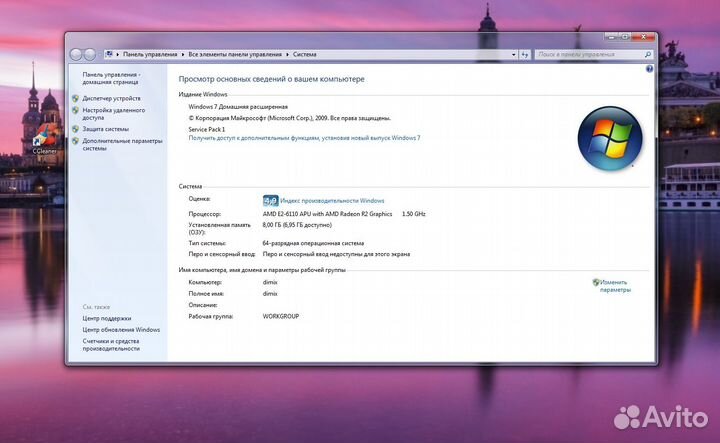Select the WORKGROUP value
Image resolution: width=720 pixels, height=443 pixels.
(x=281, y=316)
